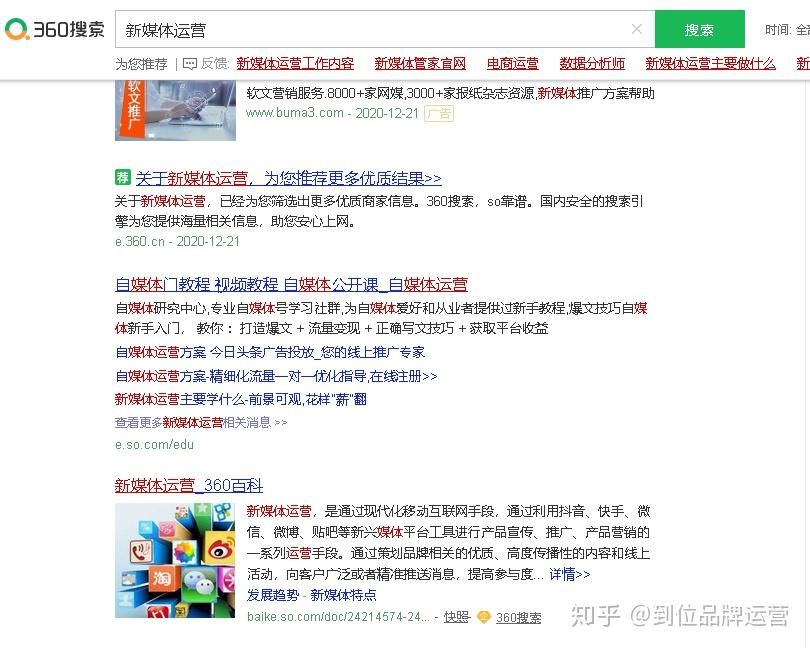Screen dimensions: 810x648
Task: Open suggestion 电商运营
Action: click(x=512, y=64)
